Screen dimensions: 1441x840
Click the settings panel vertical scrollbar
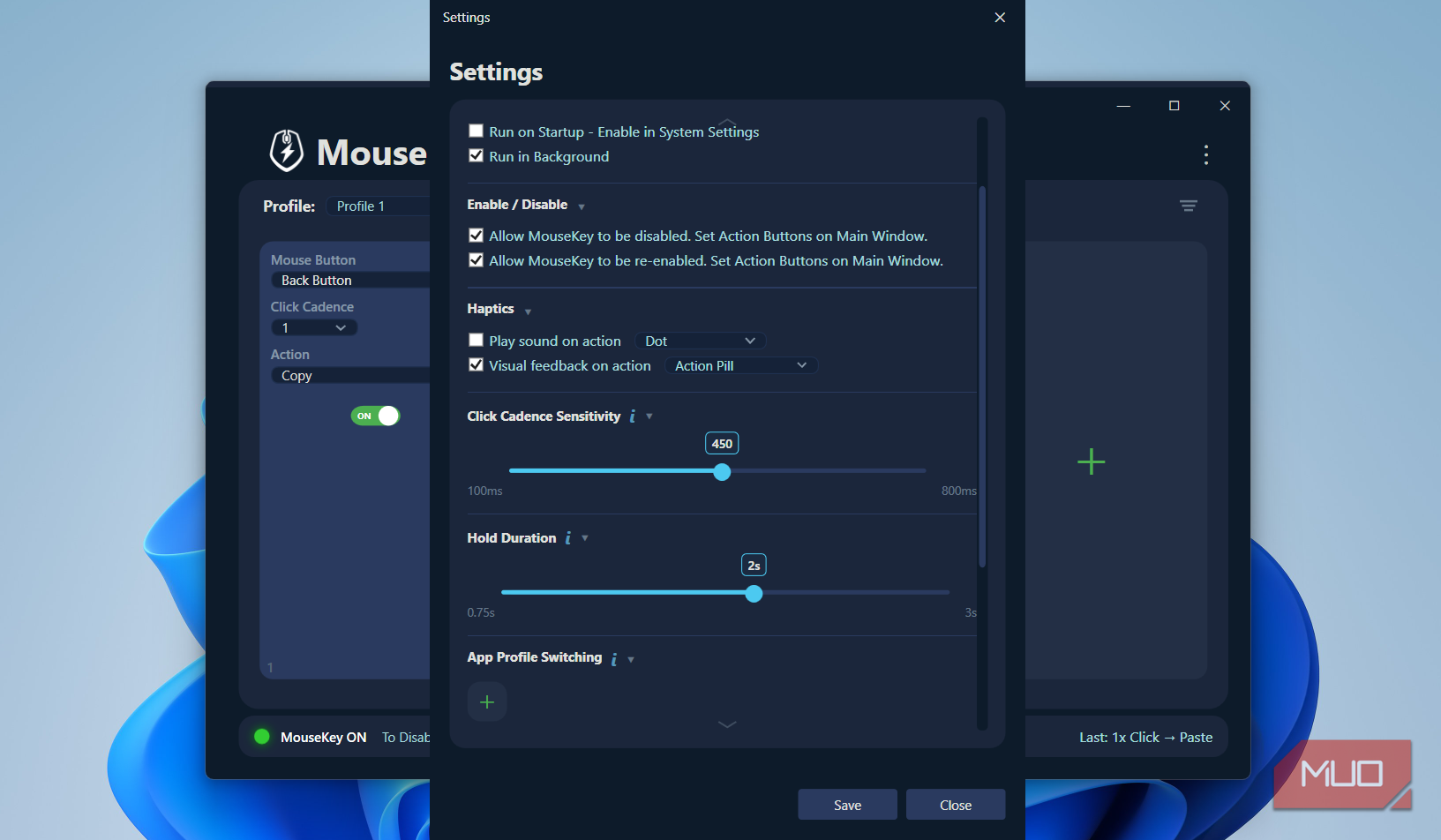[x=982, y=377]
